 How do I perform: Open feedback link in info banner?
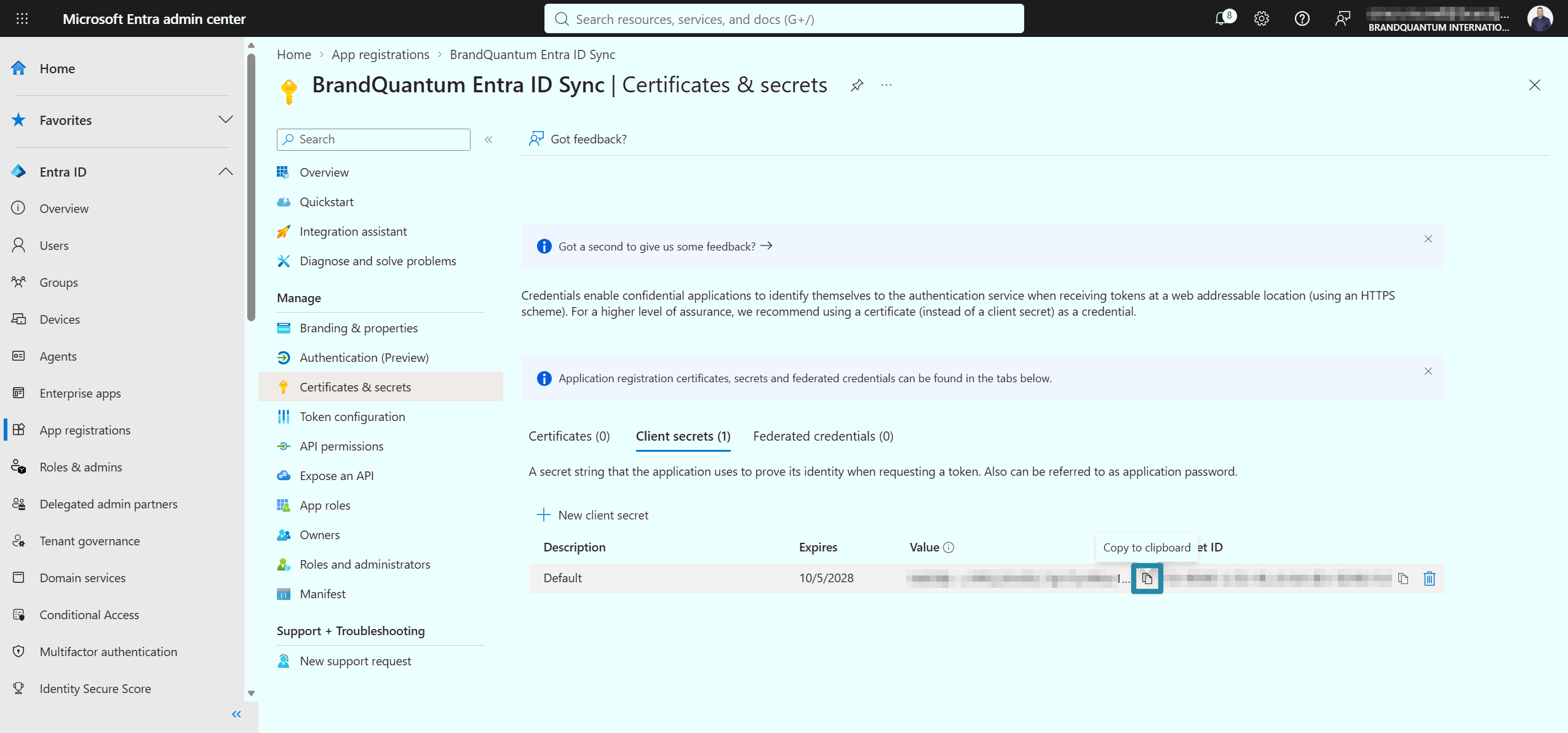[666, 246]
